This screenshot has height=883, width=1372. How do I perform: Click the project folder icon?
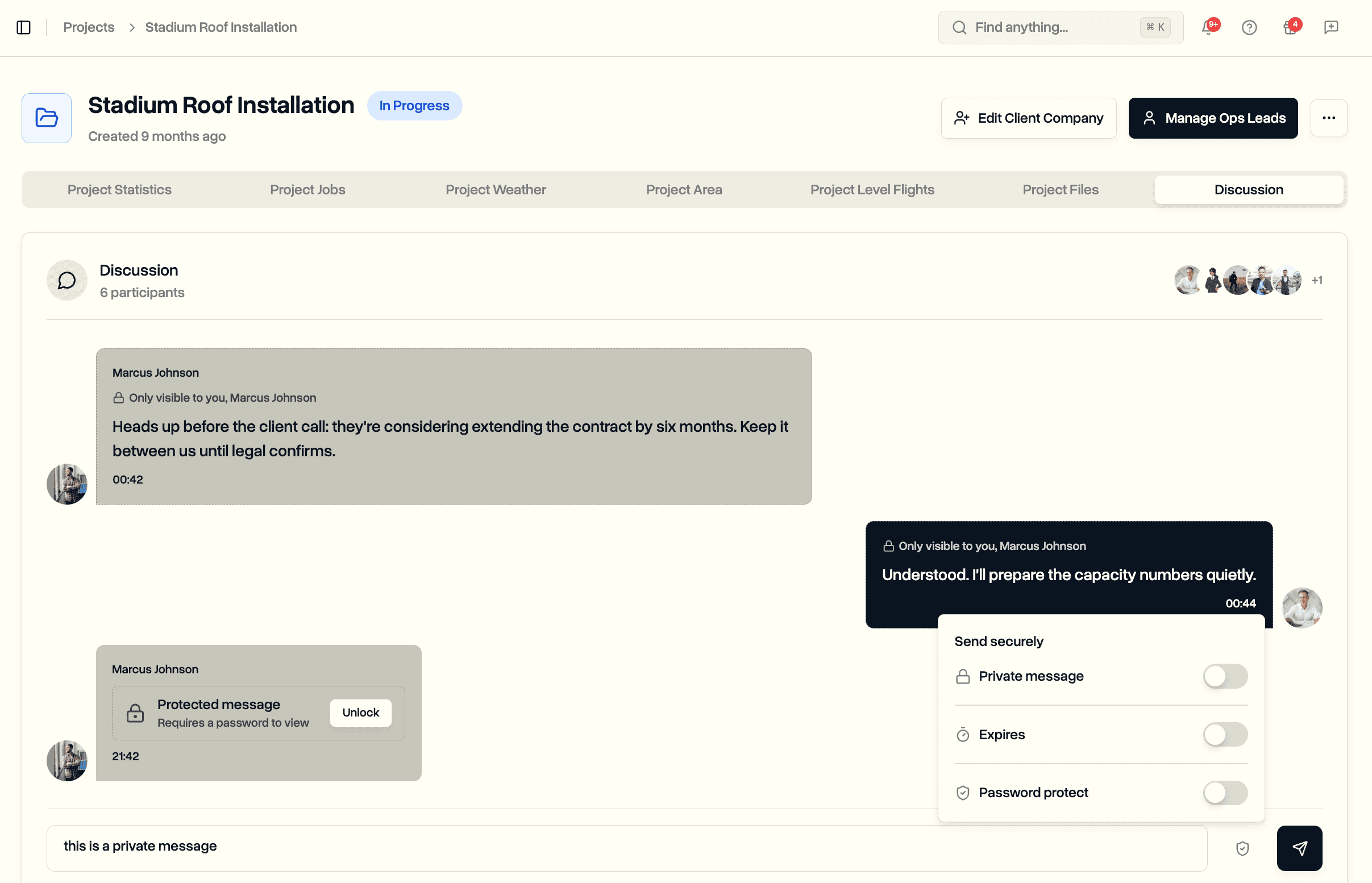(47, 118)
